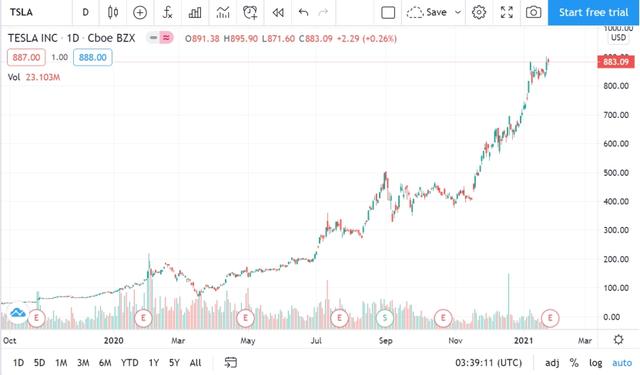
Task: Expand the Save options arrow
Action: [x=458, y=12]
